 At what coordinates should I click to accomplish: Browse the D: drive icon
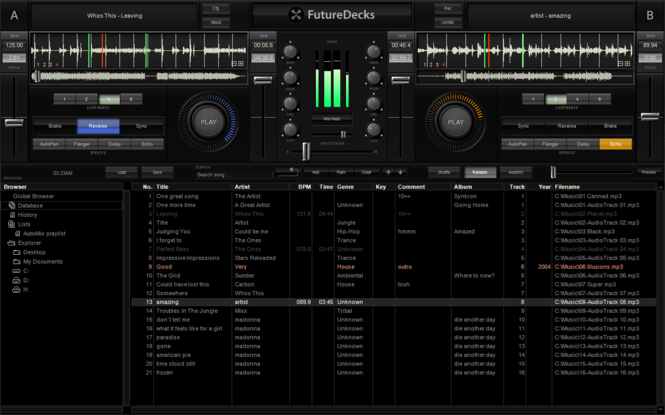coord(17,280)
